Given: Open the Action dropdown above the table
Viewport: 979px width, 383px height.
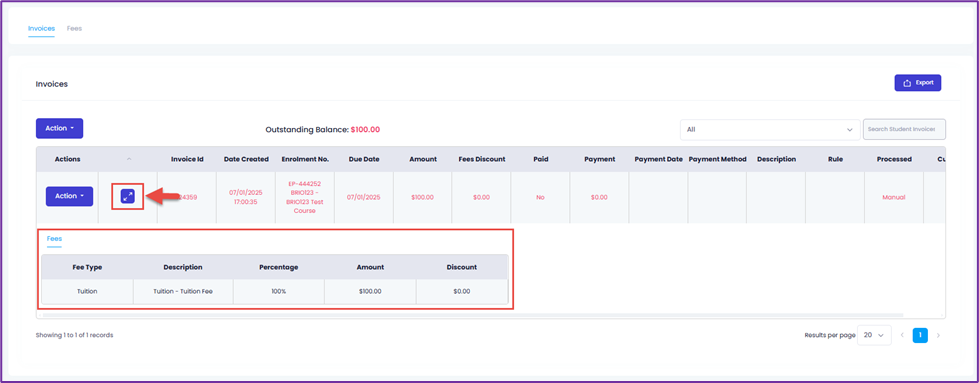Looking at the screenshot, I should (x=59, y=128).
